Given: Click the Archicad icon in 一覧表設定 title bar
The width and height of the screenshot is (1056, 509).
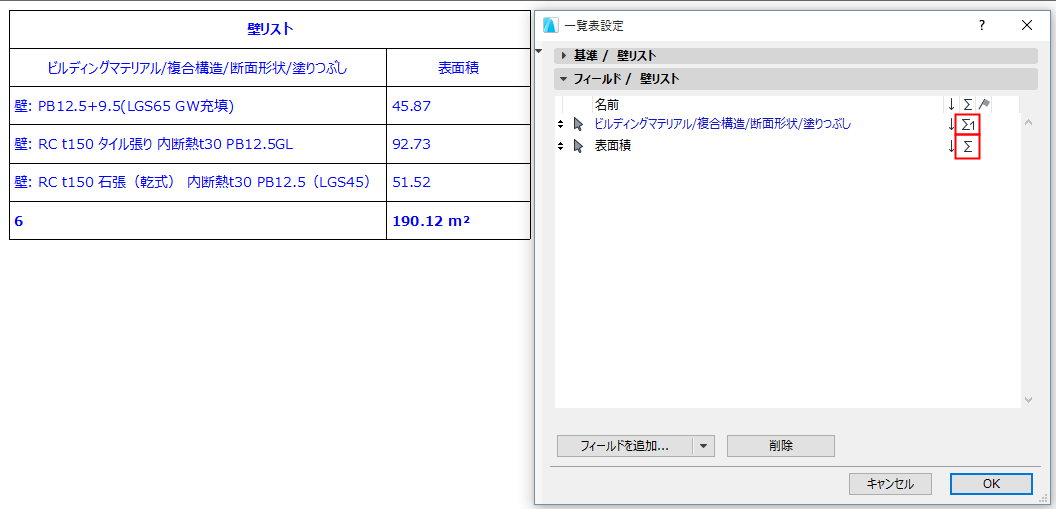Looking at the screenshot, I should tap(551, 26).
